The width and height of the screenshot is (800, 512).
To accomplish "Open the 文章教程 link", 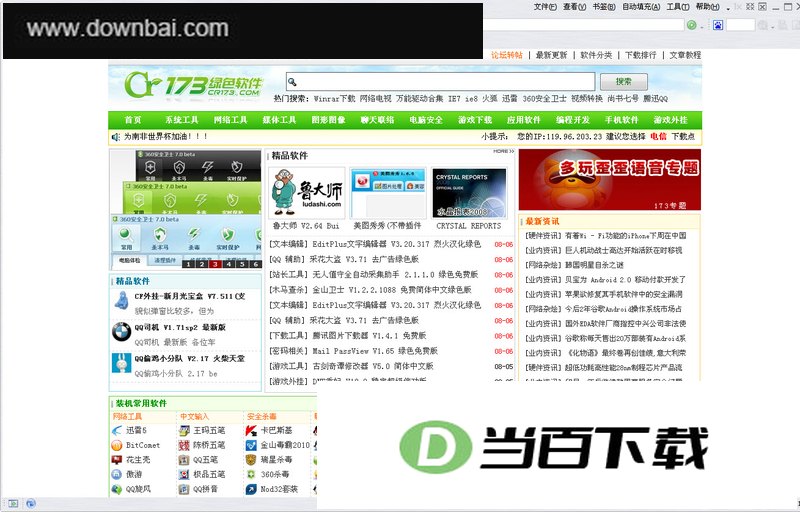I will tap(685, 55).
